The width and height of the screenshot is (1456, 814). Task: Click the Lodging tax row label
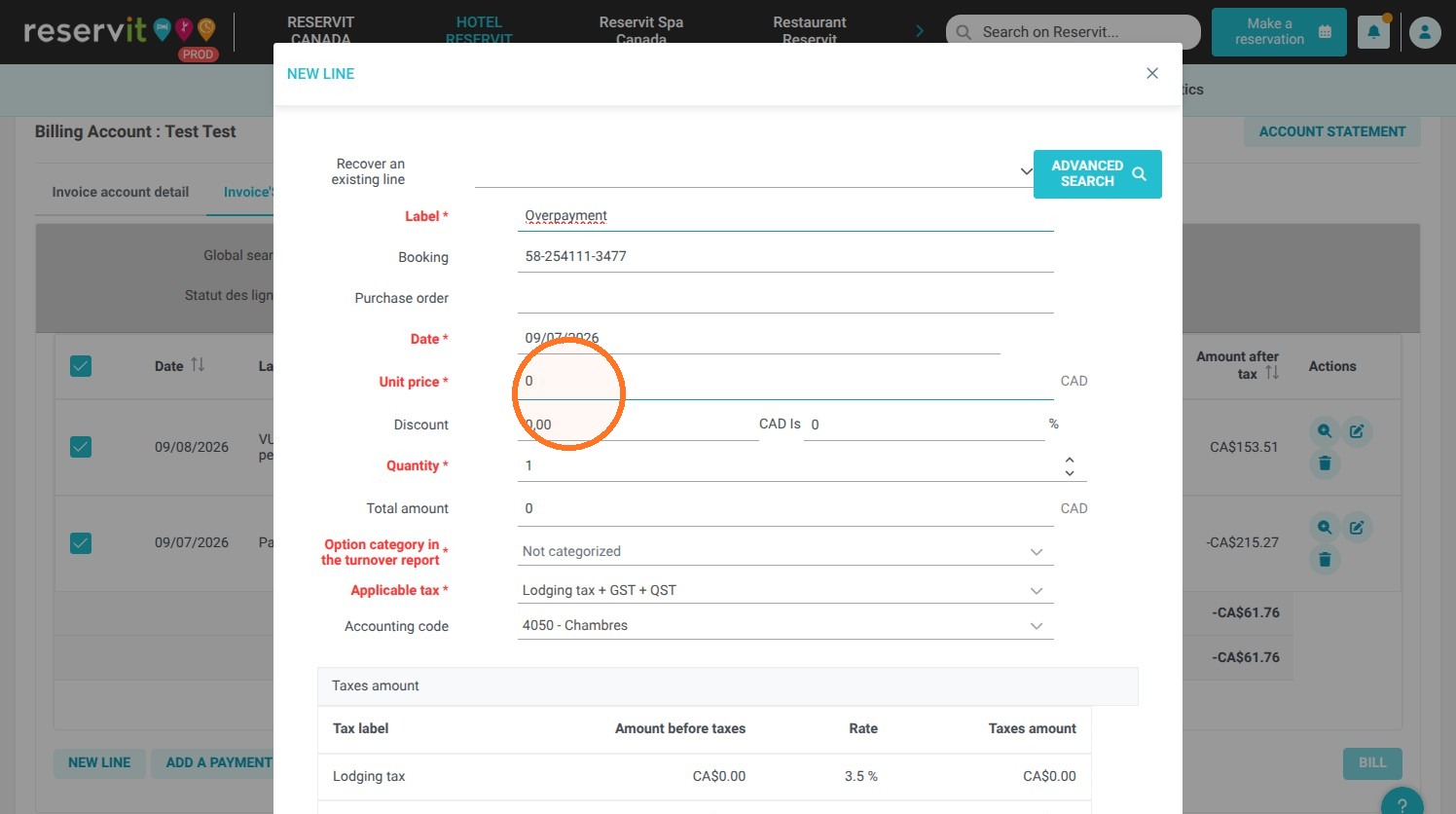pyautogui.click(x=369, y=776)
